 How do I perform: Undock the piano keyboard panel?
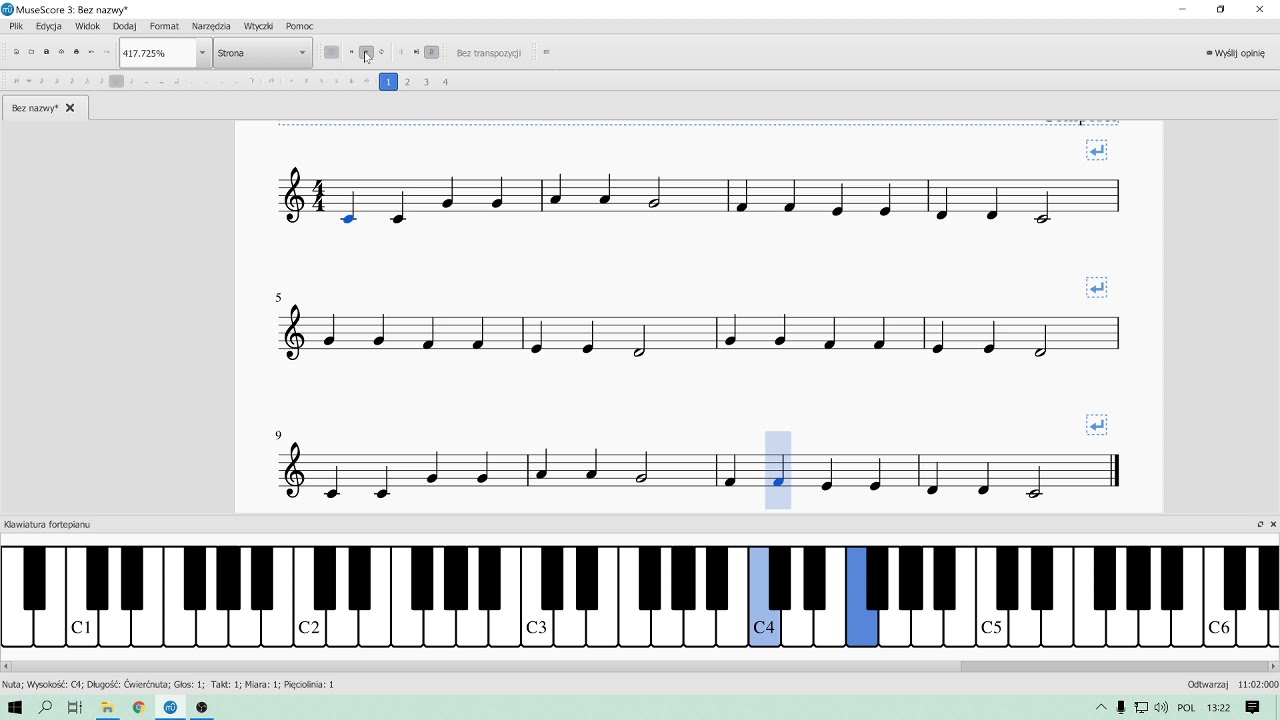1260,524
